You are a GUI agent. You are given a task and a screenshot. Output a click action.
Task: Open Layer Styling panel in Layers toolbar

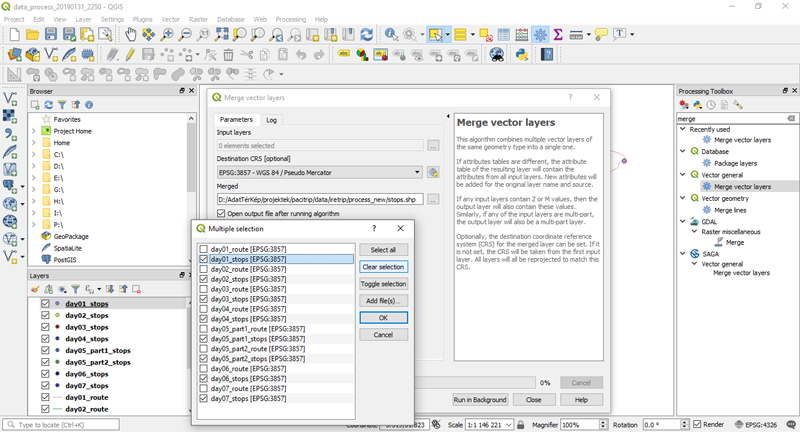[x=35, y=289]
